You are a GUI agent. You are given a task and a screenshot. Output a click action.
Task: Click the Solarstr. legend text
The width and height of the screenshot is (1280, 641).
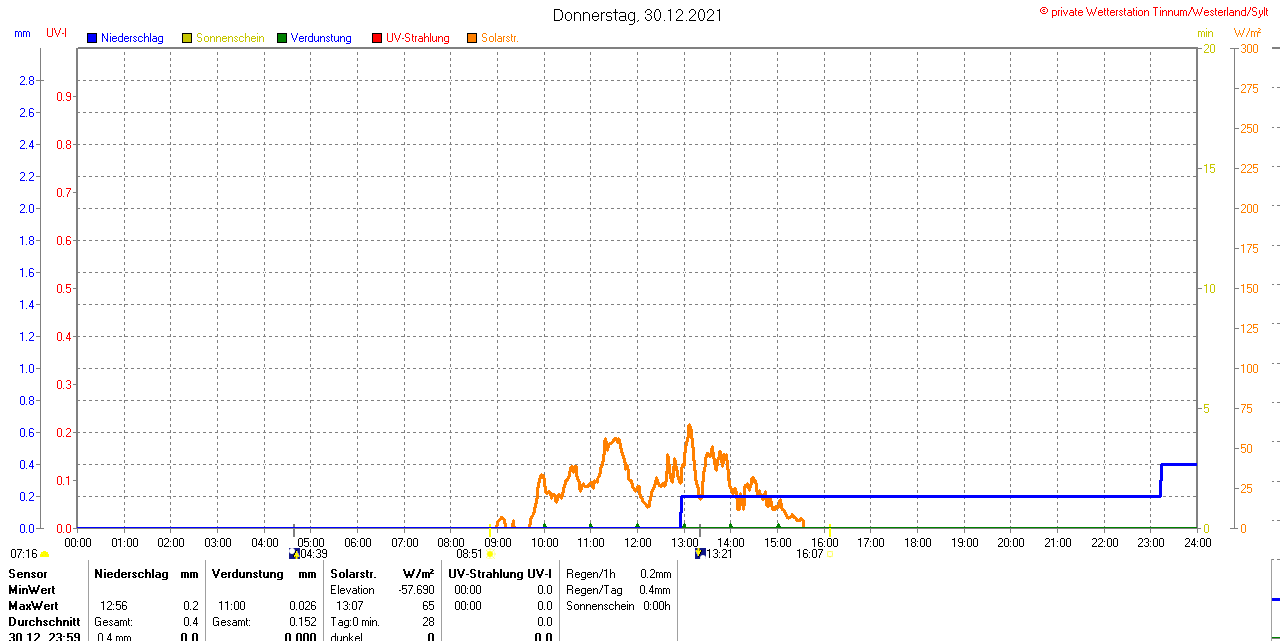point(499,38)
